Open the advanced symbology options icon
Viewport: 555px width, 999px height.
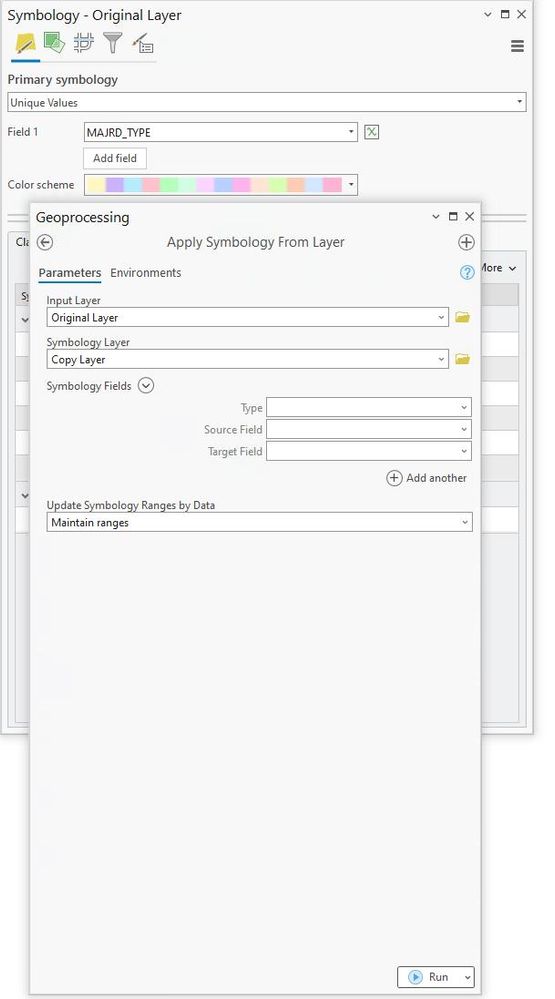click(143, 44)
